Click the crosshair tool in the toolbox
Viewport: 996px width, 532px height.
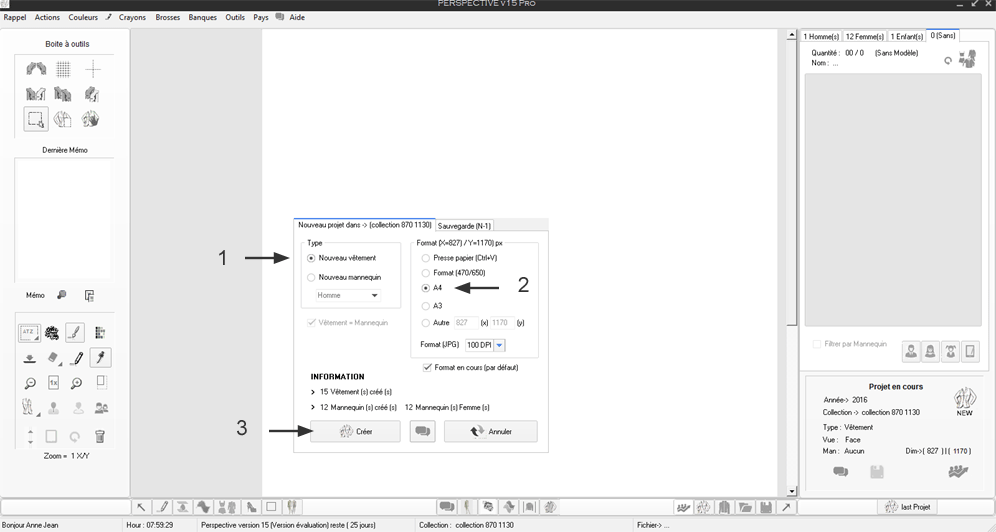coord(92,69)
